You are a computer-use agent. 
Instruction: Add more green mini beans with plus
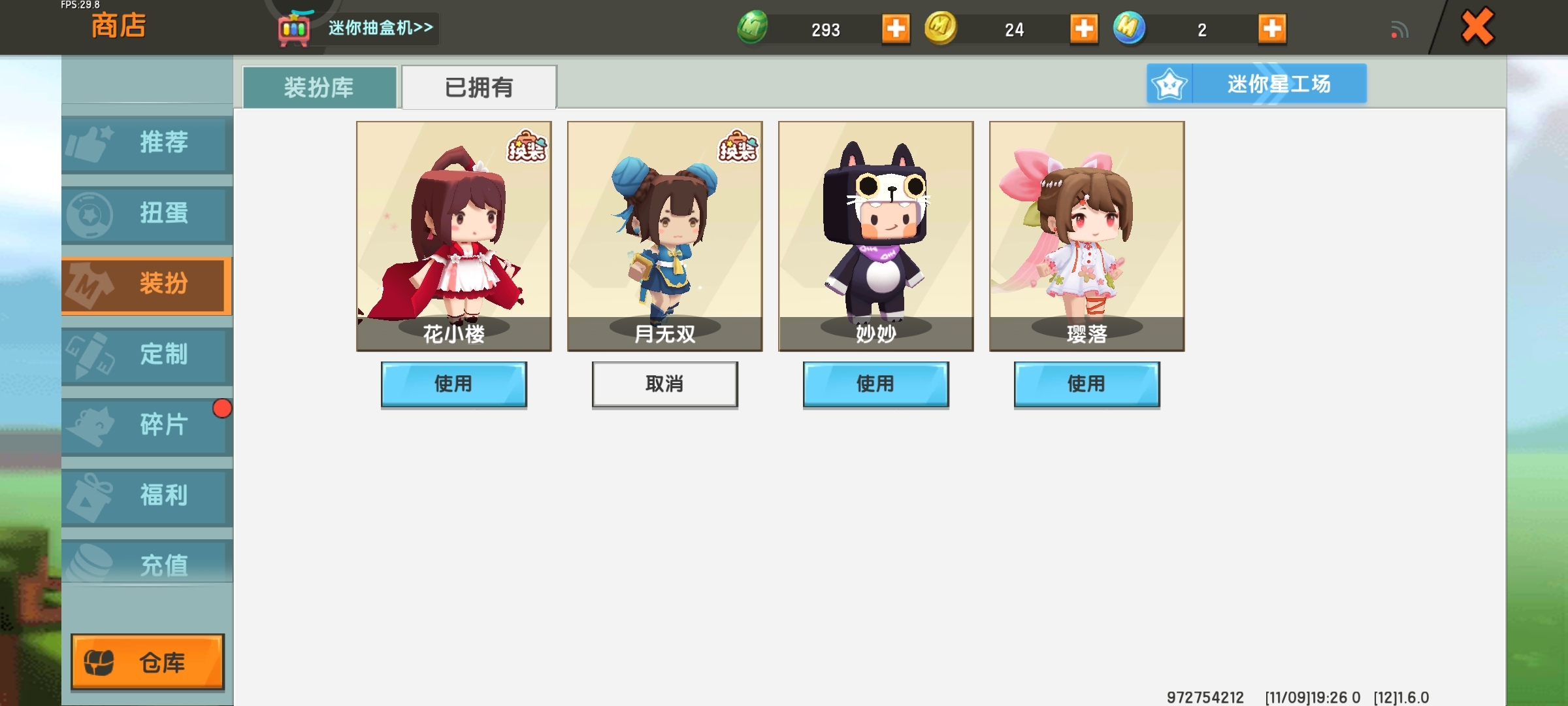point(896,29)
